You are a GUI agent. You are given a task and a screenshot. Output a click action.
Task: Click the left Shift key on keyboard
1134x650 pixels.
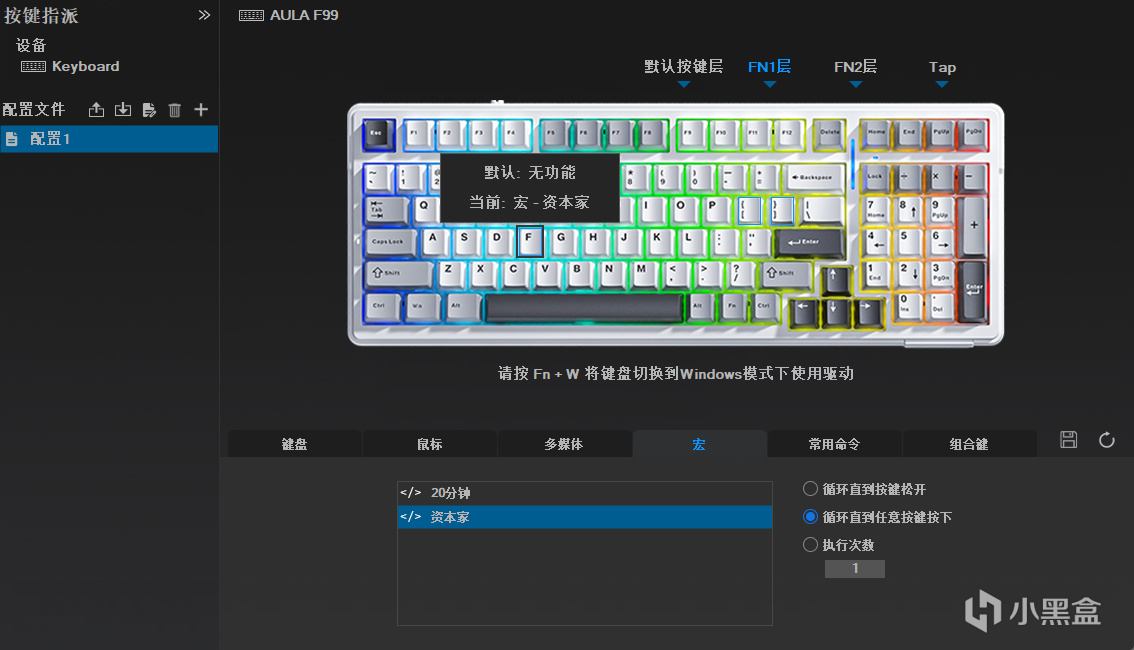pos(398,275)
